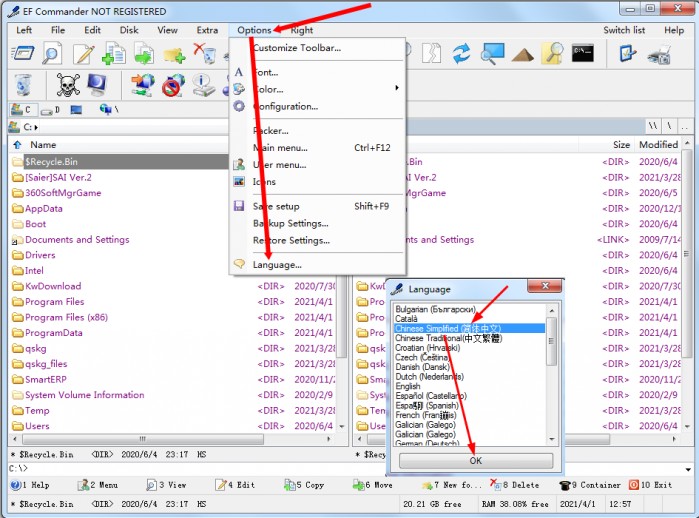Choose Backup Settings... menu entry
Image resolution: width=699 pixels, height=518 pixels.
(317, 223)
